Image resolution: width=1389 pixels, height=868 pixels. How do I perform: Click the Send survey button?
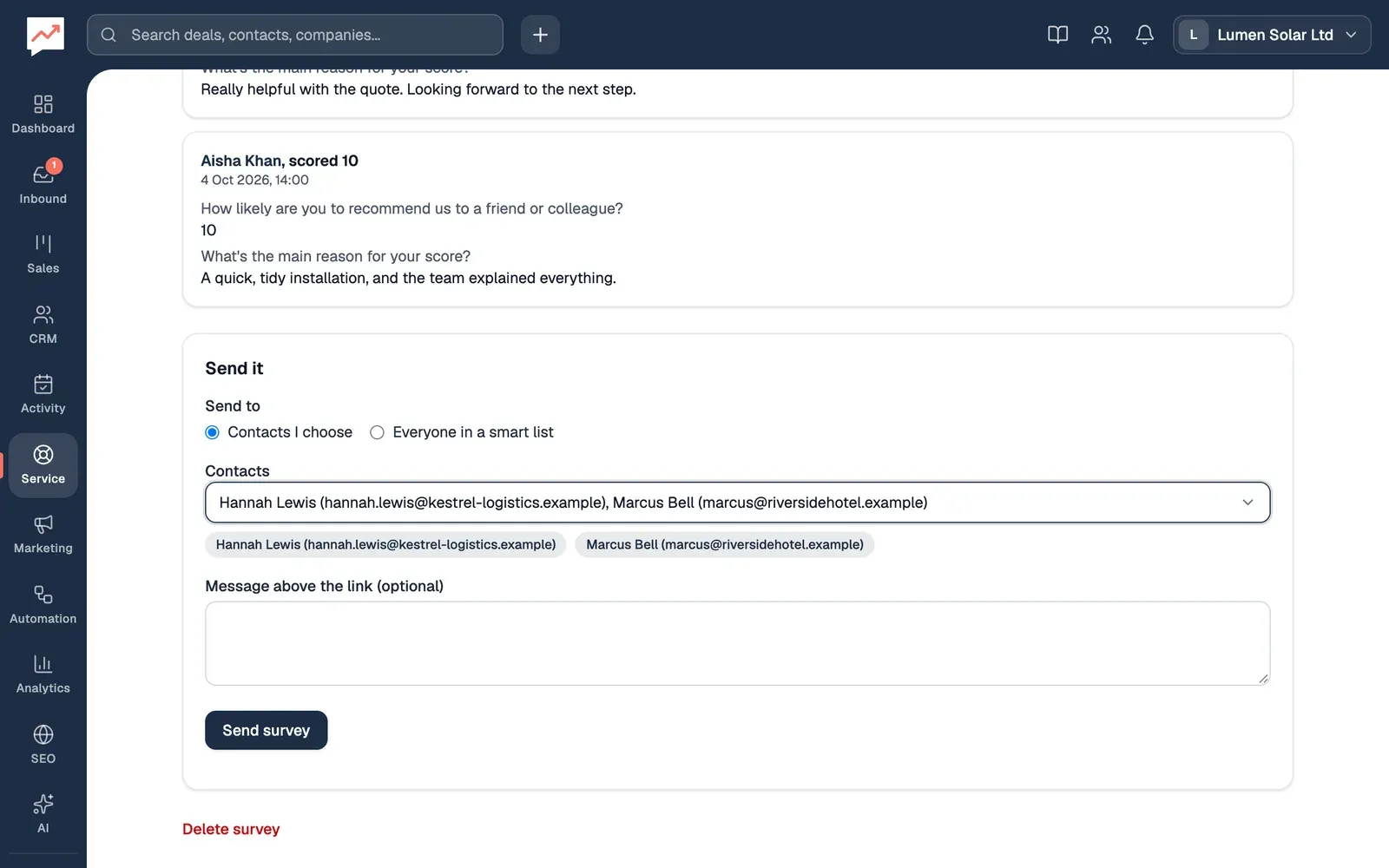(266, 730)
